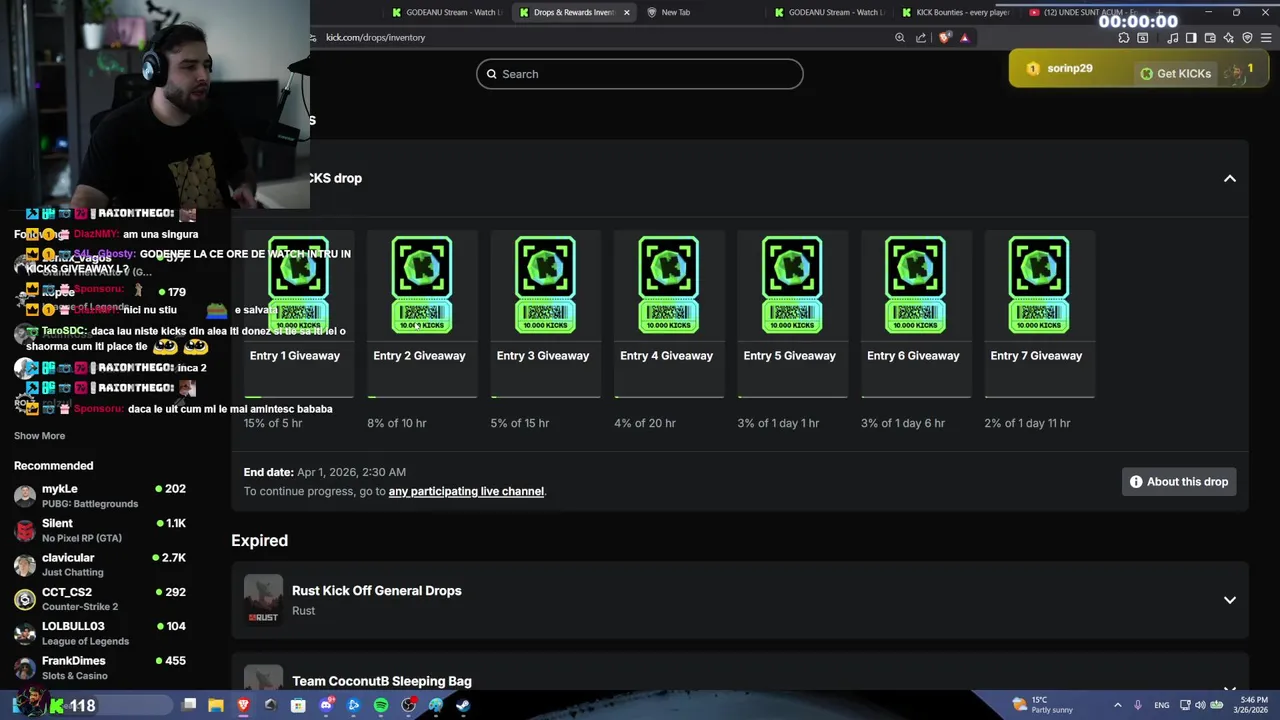Open the Brave VPN shield icon

point(1247,38)
